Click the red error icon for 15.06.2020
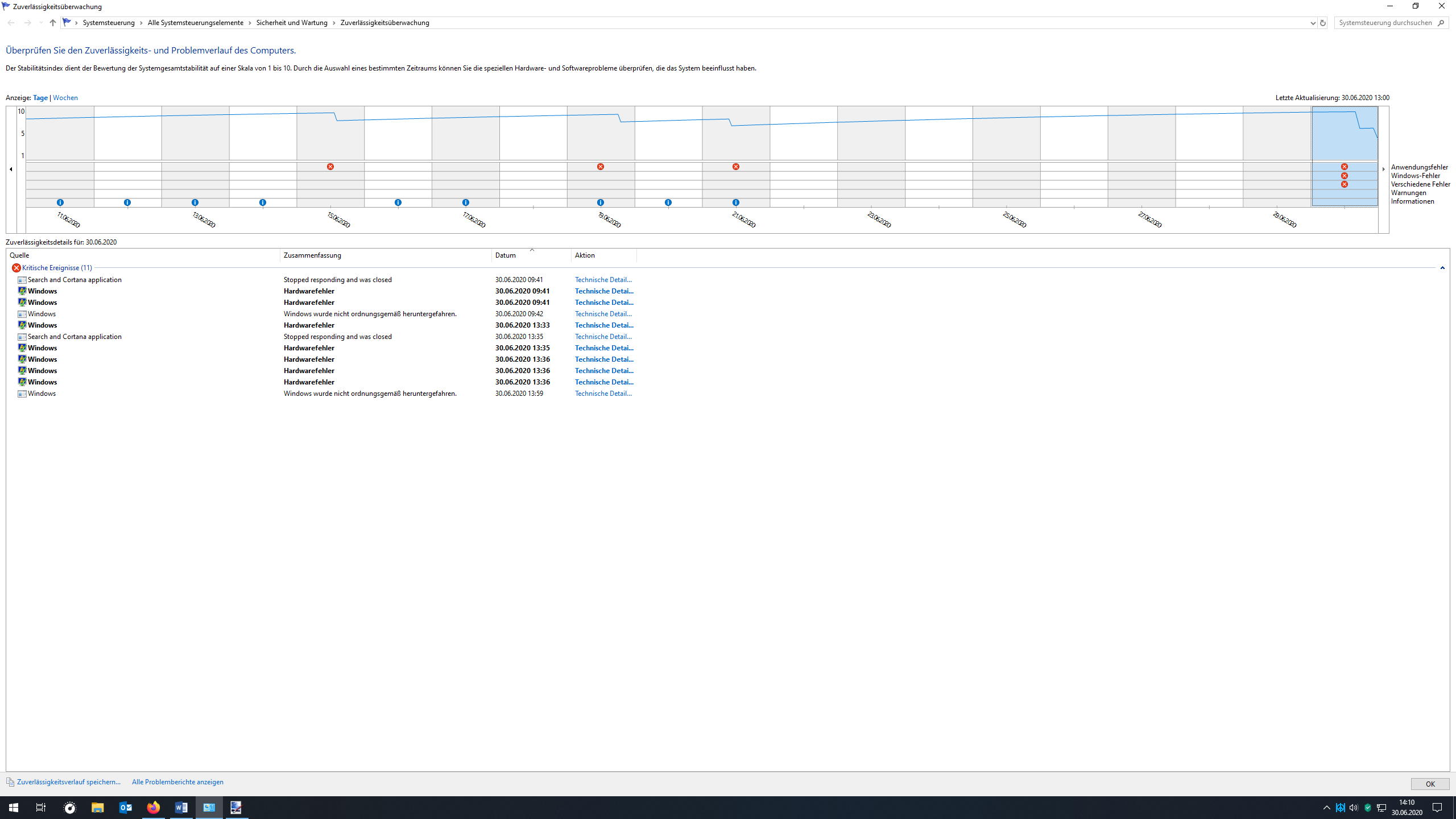The image size is (1456, 819). pyautogui.click(x=330, y=167)
